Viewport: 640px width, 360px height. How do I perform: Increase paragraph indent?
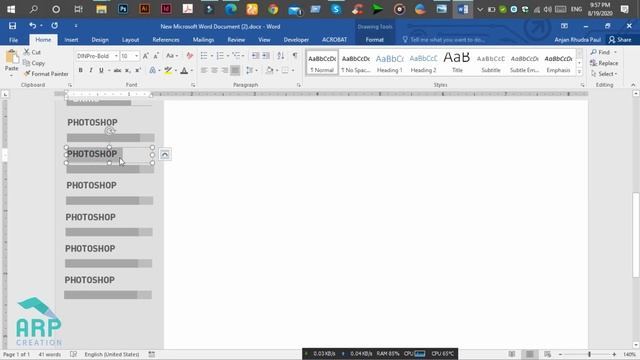[266, 56]
